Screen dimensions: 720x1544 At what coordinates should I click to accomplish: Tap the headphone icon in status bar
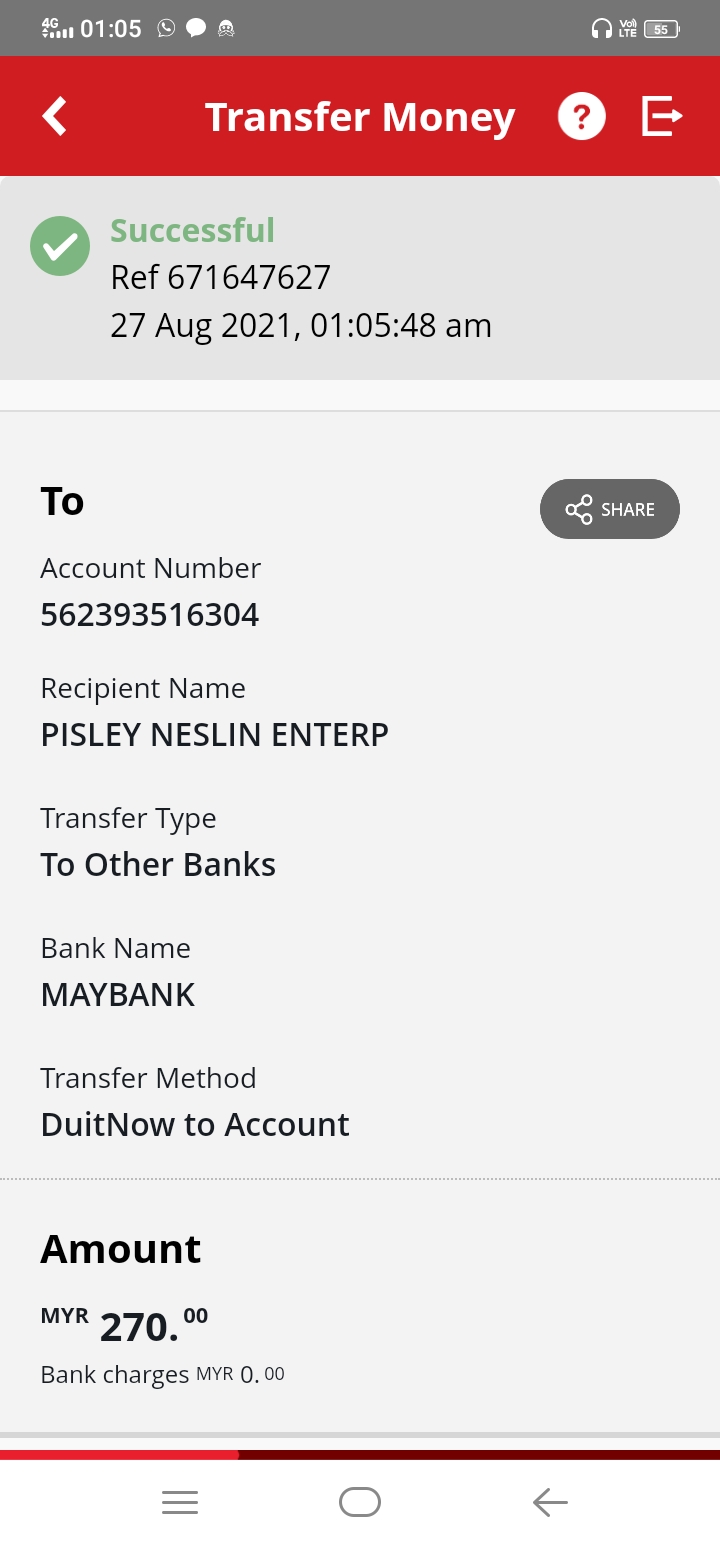click(601, 29)
